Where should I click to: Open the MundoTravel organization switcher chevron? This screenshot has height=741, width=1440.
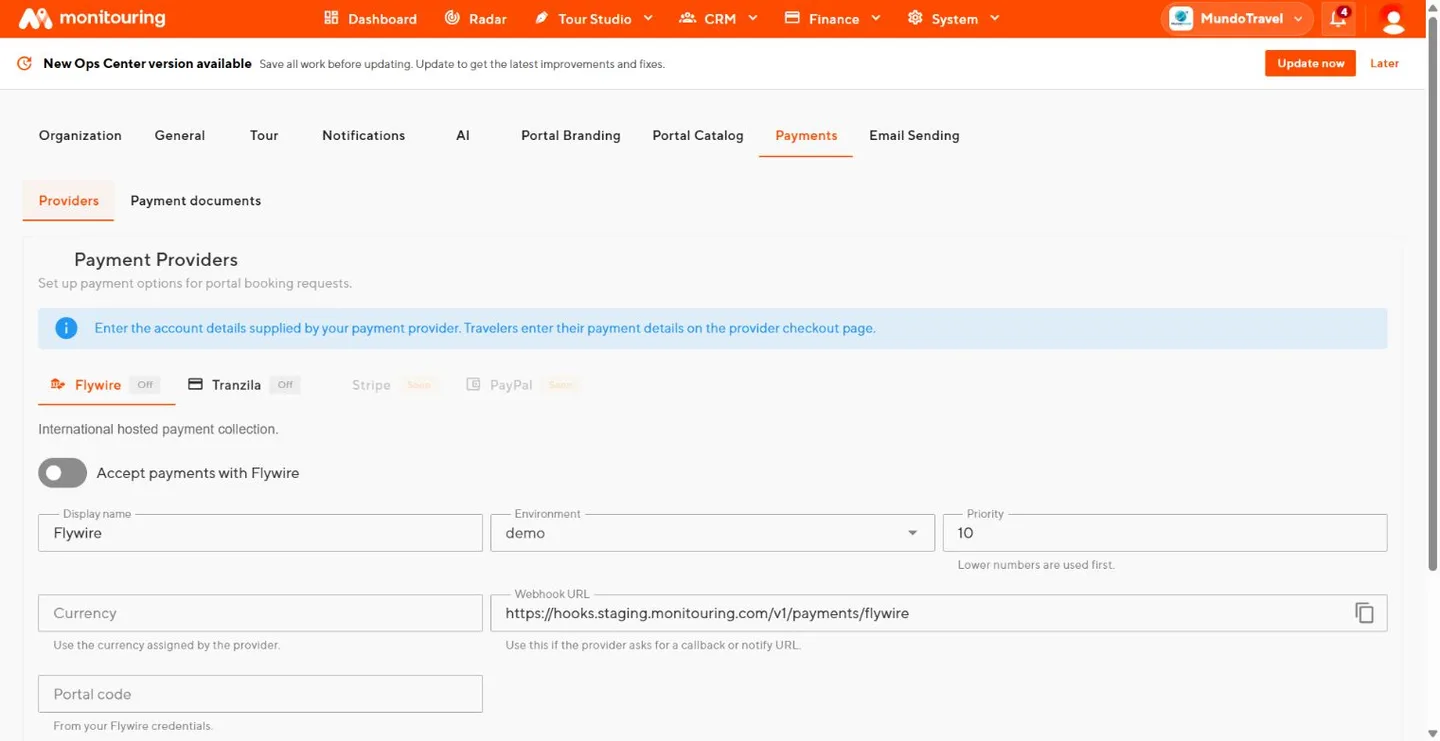pyautogui.click(x=1298, y=19)
